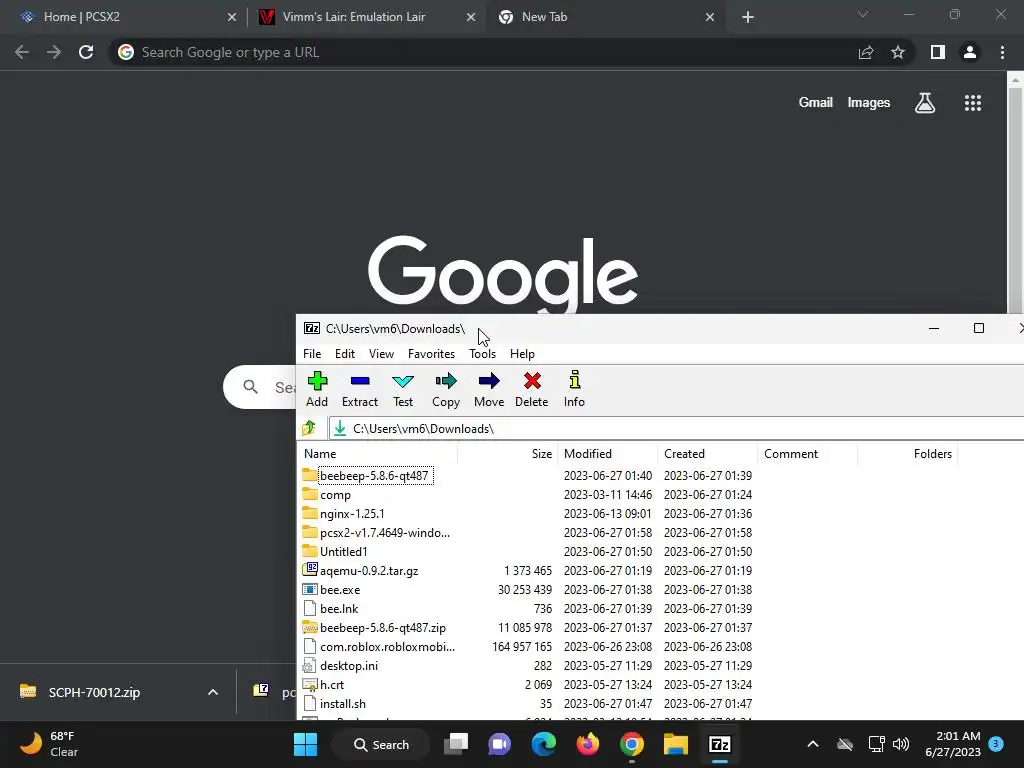The image size is (1024, 768).
Task: Open Info from 7-Zip toolbar
Action: point(574,389)
